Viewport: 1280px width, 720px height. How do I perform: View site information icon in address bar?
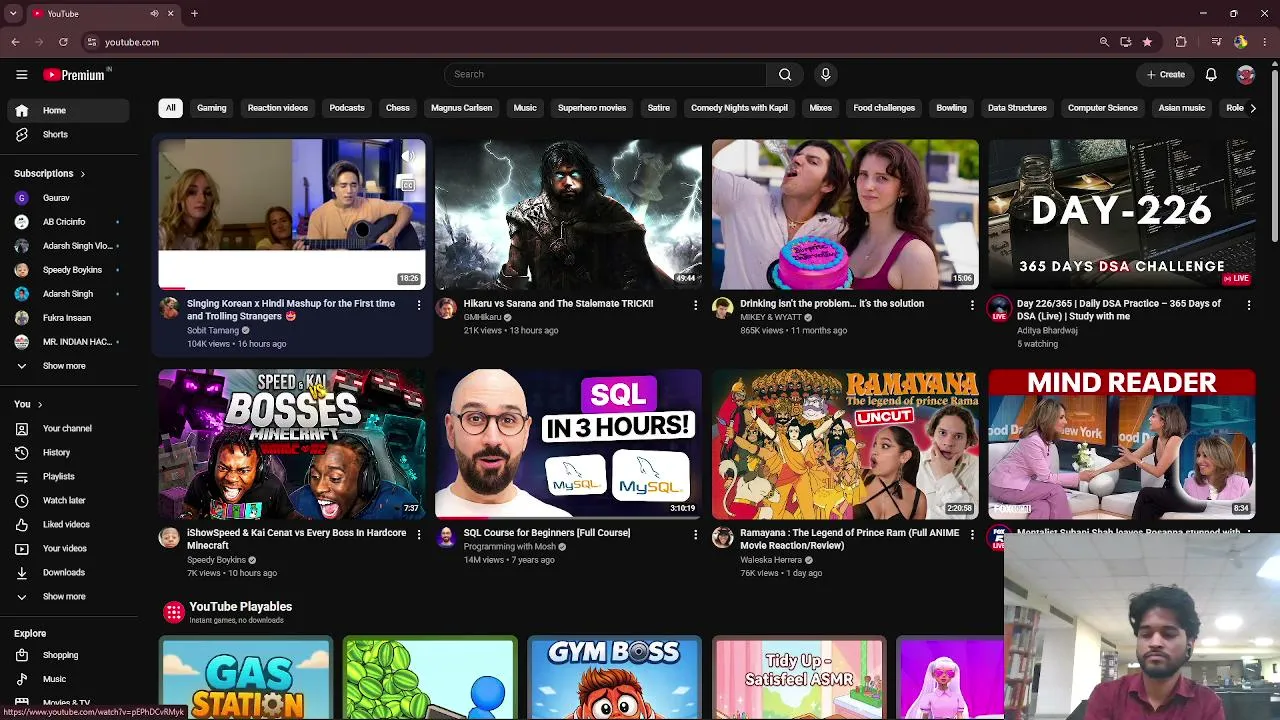[92, 42]
